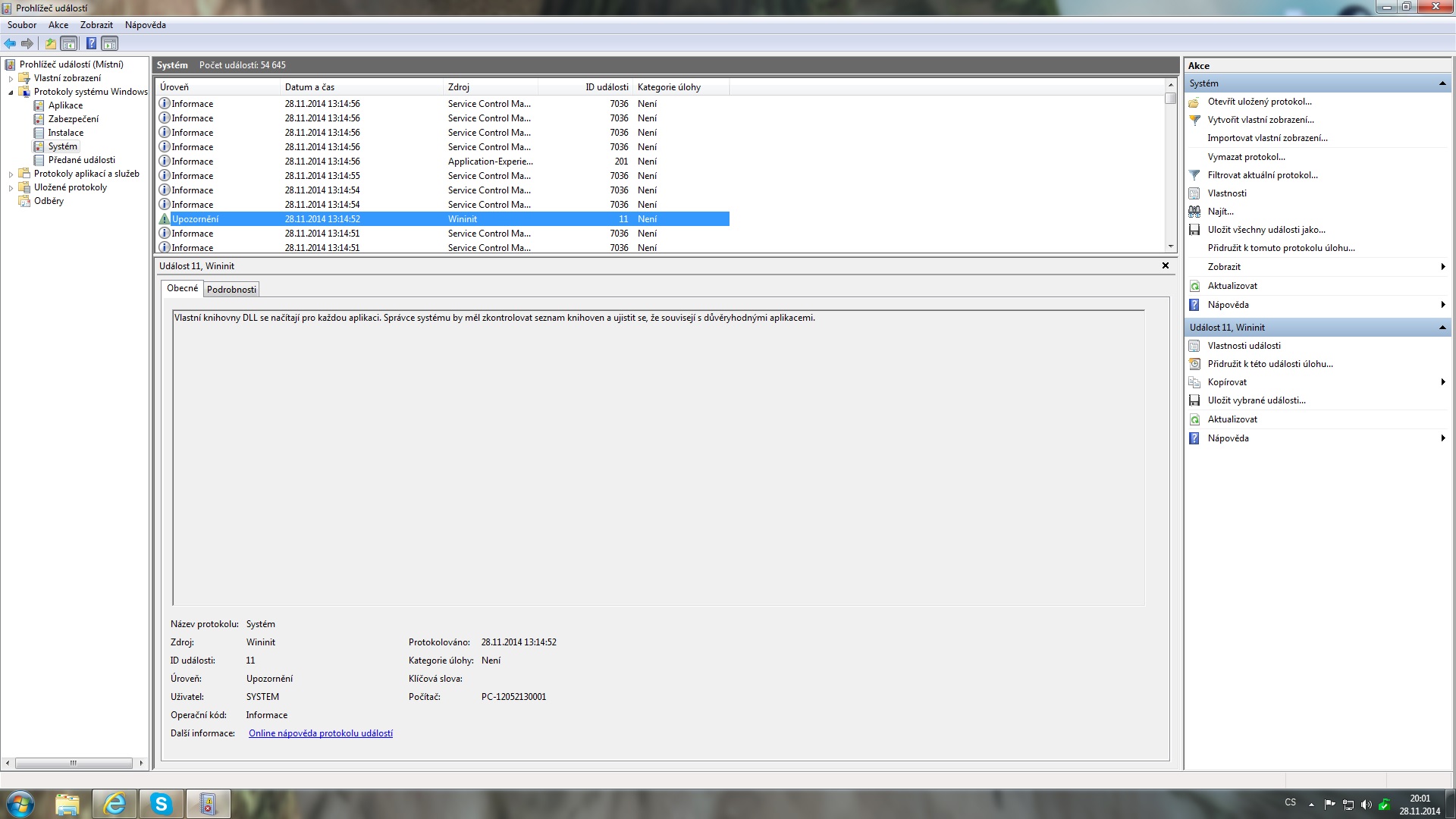Switch to the Podrobnosti tab
Screen dimensions: 1456x819
coord(231,289)
